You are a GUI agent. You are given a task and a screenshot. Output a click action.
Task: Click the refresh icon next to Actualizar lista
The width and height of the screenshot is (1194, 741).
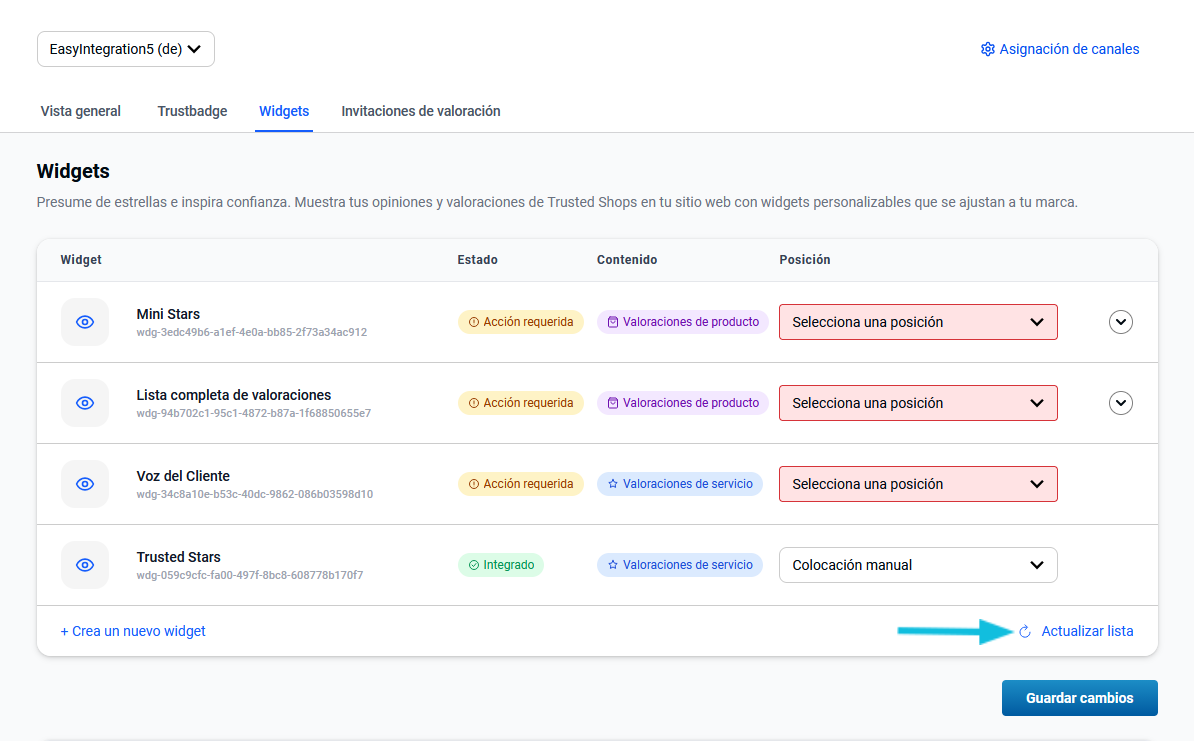pos(1024,631)
